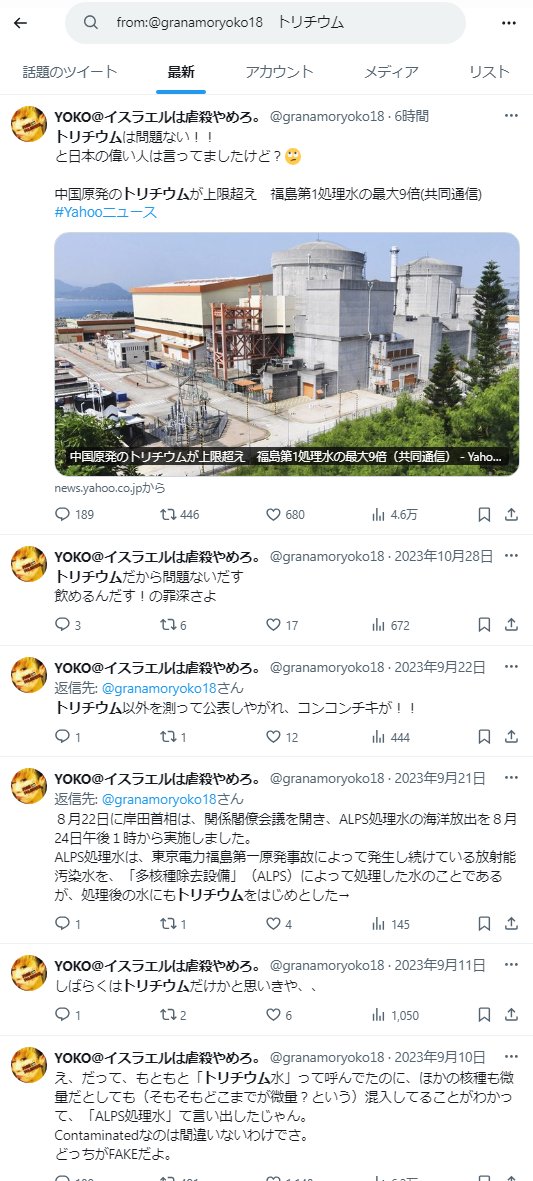Toggle the bookmark on the top Yahoo news tweet
Viewport: 533px width, 1181px height.
tap(484, 514)
